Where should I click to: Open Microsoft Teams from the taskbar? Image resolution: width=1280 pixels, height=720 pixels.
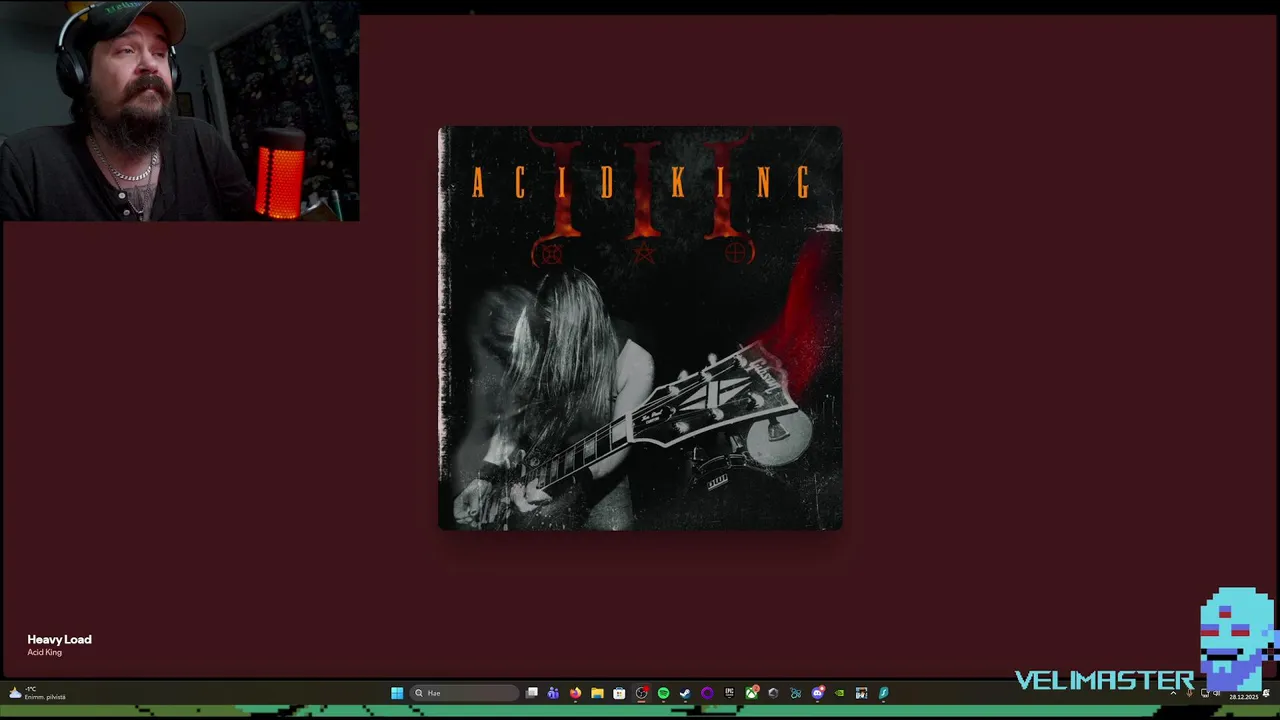[x=553, y=693]
